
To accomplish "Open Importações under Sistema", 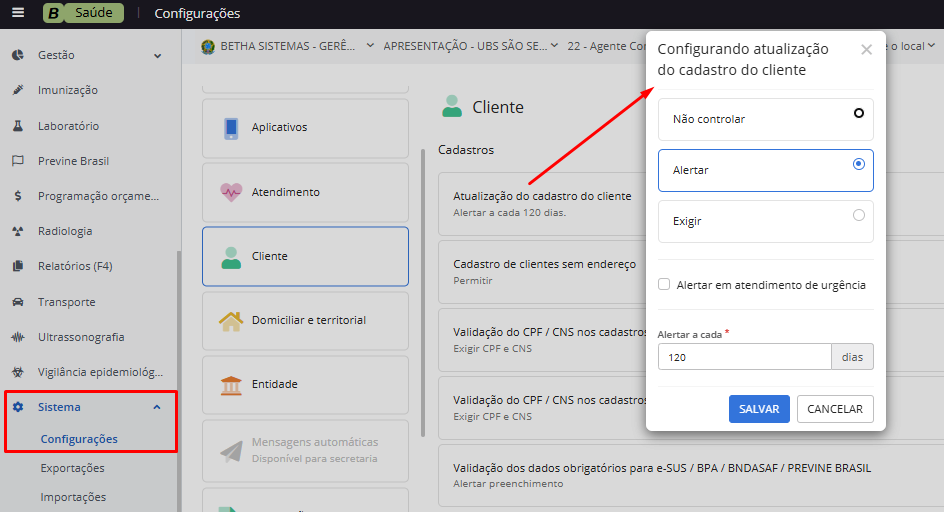I will pyautogui.click(x=73, y=497).
